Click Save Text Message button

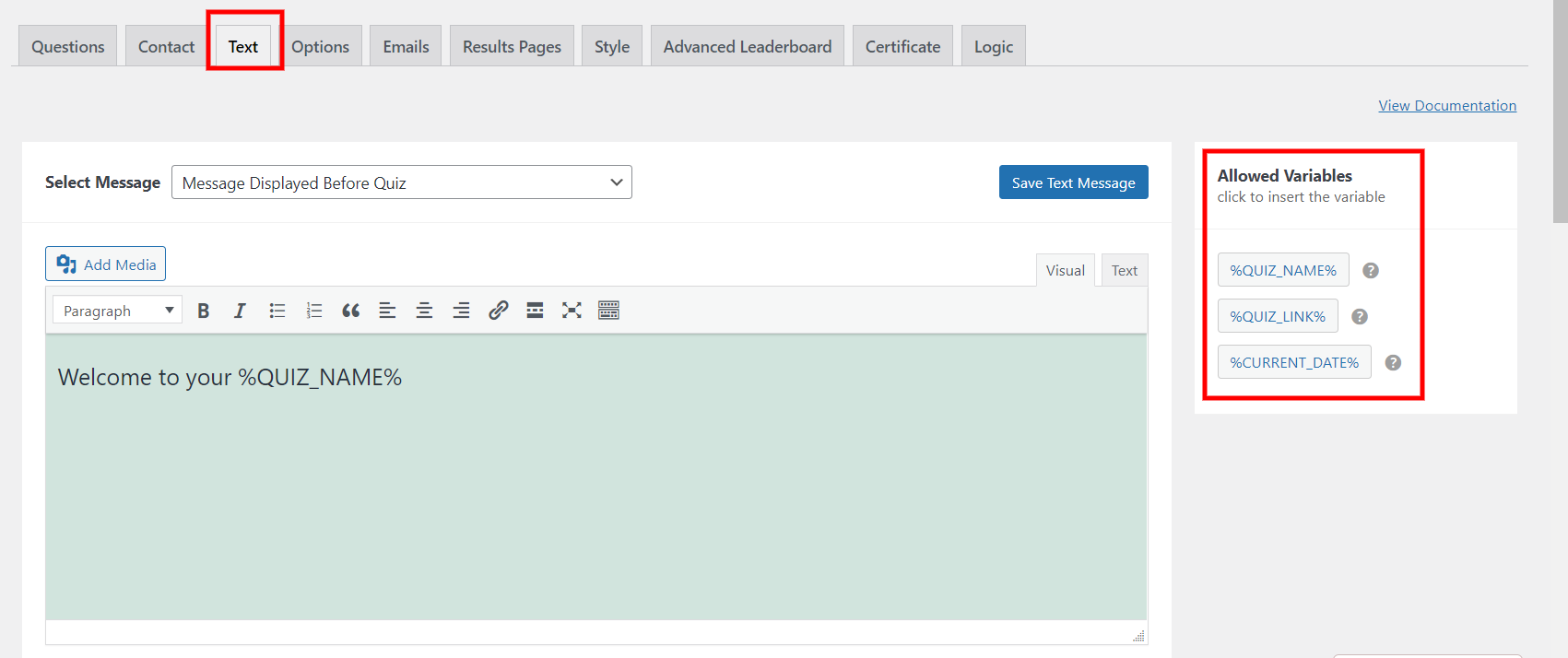(1074, 182)
